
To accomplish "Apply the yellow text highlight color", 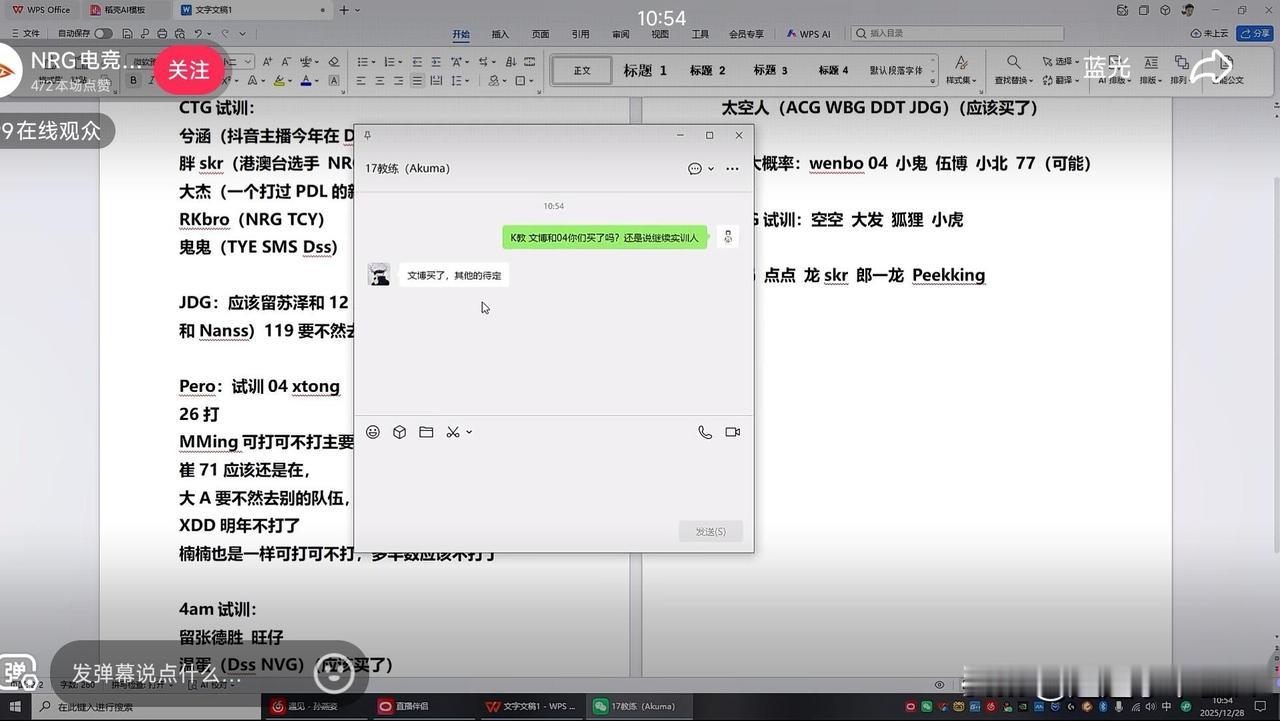I will [x=280, y=81].
